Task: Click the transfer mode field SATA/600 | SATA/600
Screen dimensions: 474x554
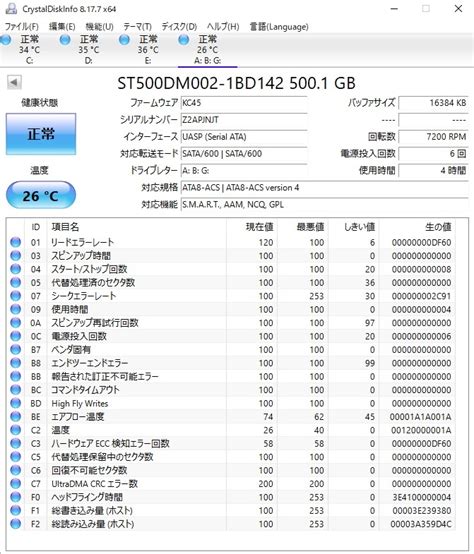Action: [244, 154]
